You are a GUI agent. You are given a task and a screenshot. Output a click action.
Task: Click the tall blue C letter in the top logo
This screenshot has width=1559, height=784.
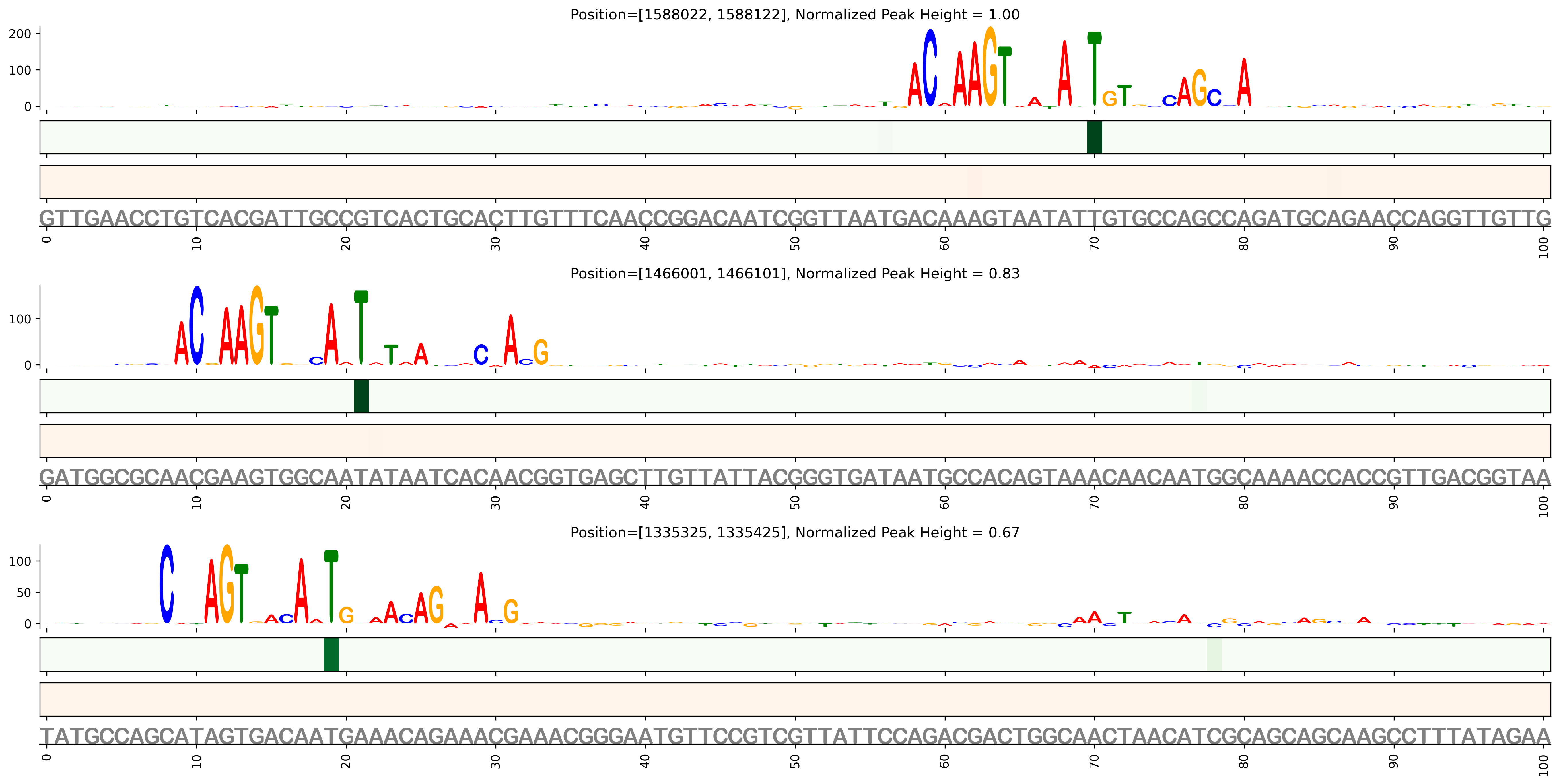pos(930,67)
